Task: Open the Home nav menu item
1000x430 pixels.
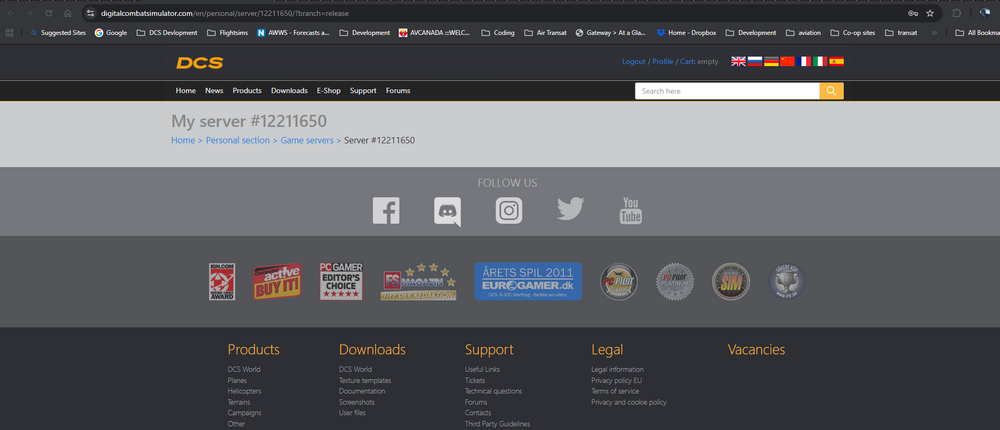Action: (186, 91)
